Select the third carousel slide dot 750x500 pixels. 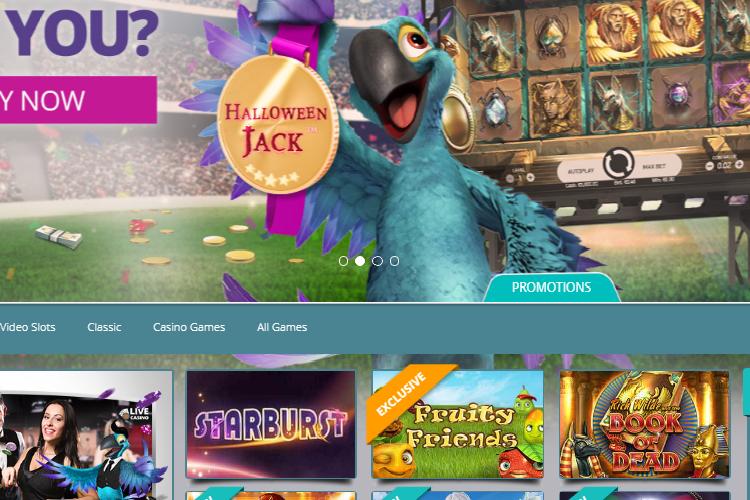coord(377,261)
